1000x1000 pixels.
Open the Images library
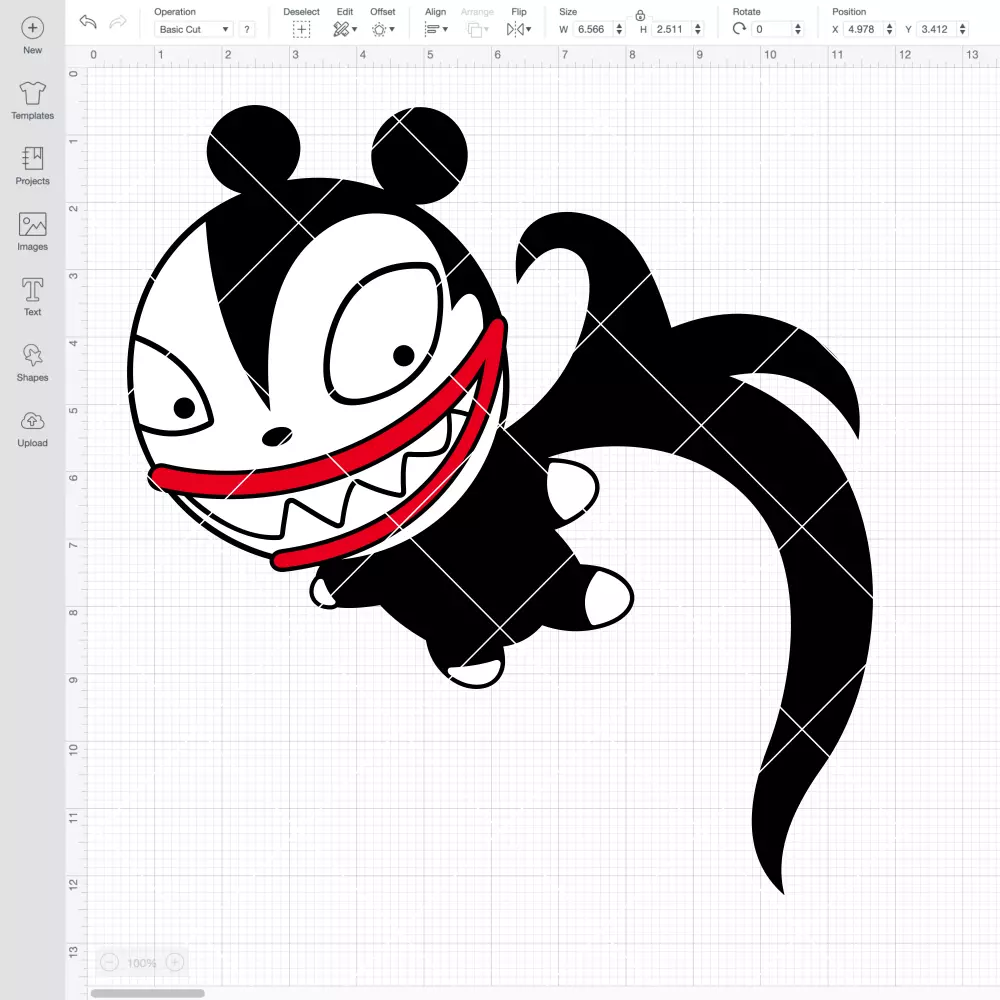[x=33, y=232]
